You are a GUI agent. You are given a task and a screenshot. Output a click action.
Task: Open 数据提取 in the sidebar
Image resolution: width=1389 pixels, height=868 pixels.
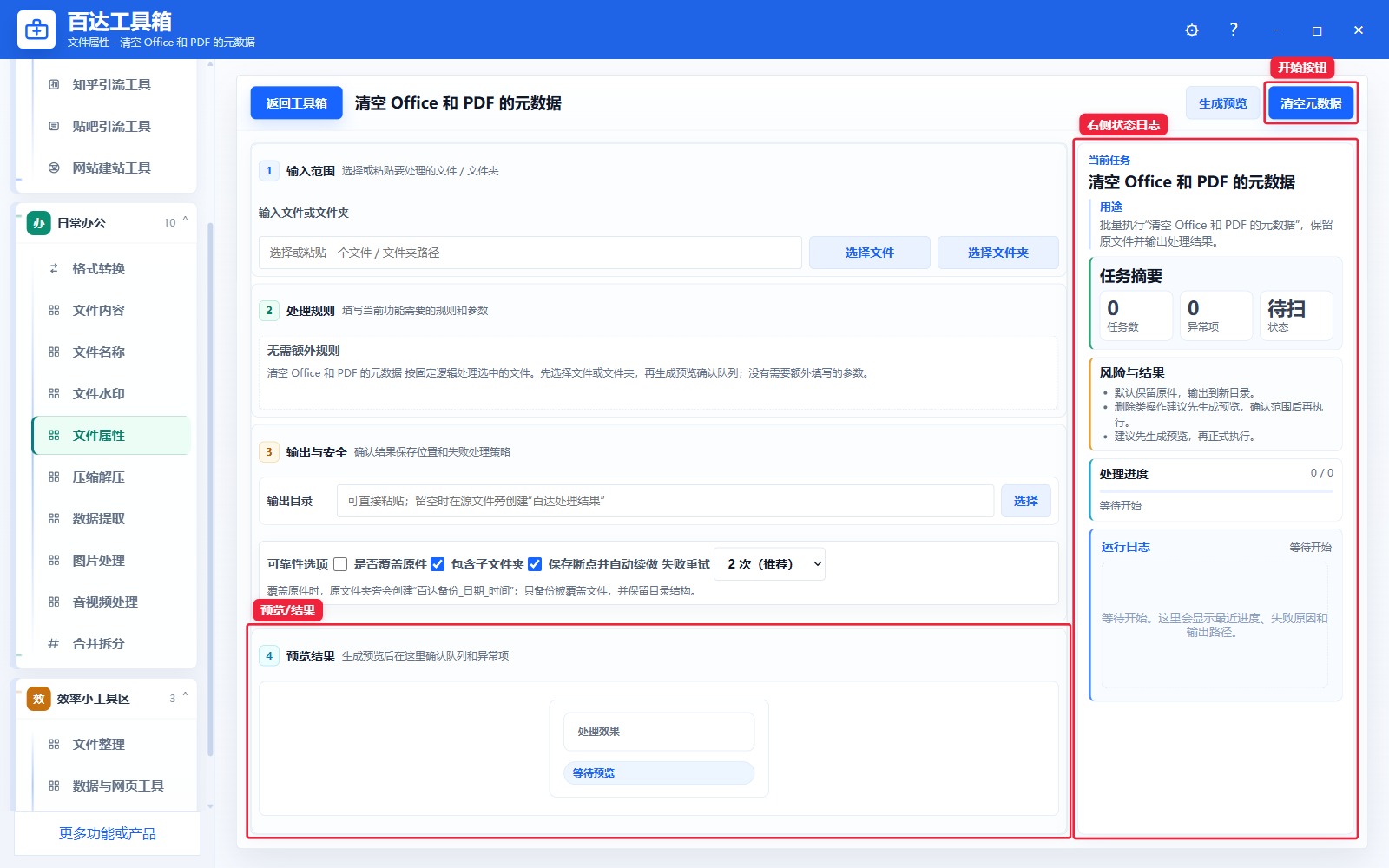coord(111,518)
